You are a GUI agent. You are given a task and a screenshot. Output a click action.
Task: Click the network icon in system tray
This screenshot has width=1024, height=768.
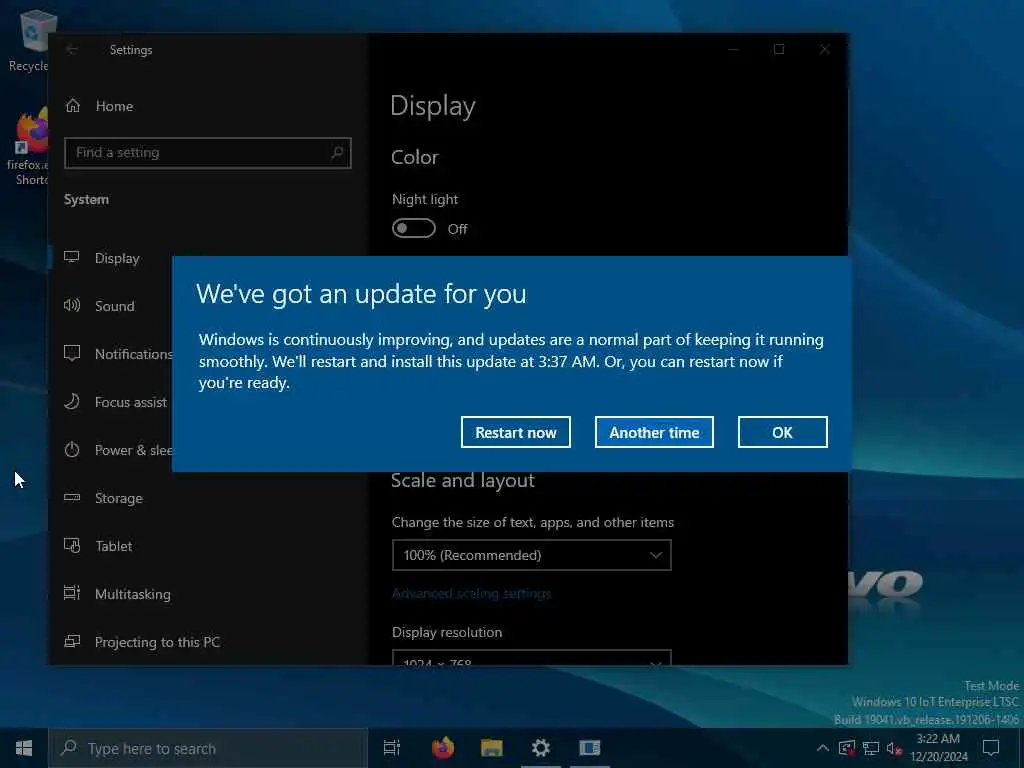(x=871, y=748)
